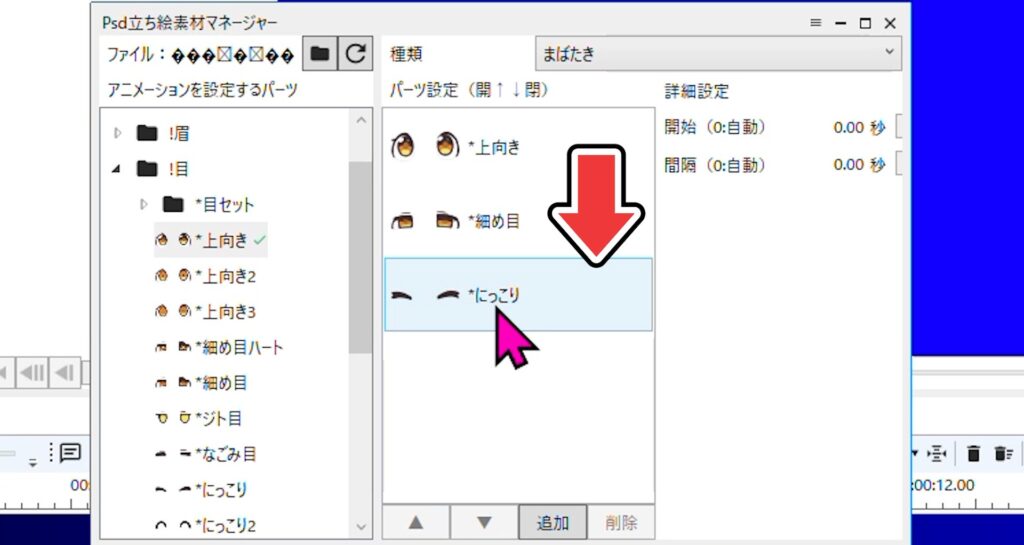Select *上向き in parts settings list
Screen dimensions: 1024x545
tap(494, 147)
